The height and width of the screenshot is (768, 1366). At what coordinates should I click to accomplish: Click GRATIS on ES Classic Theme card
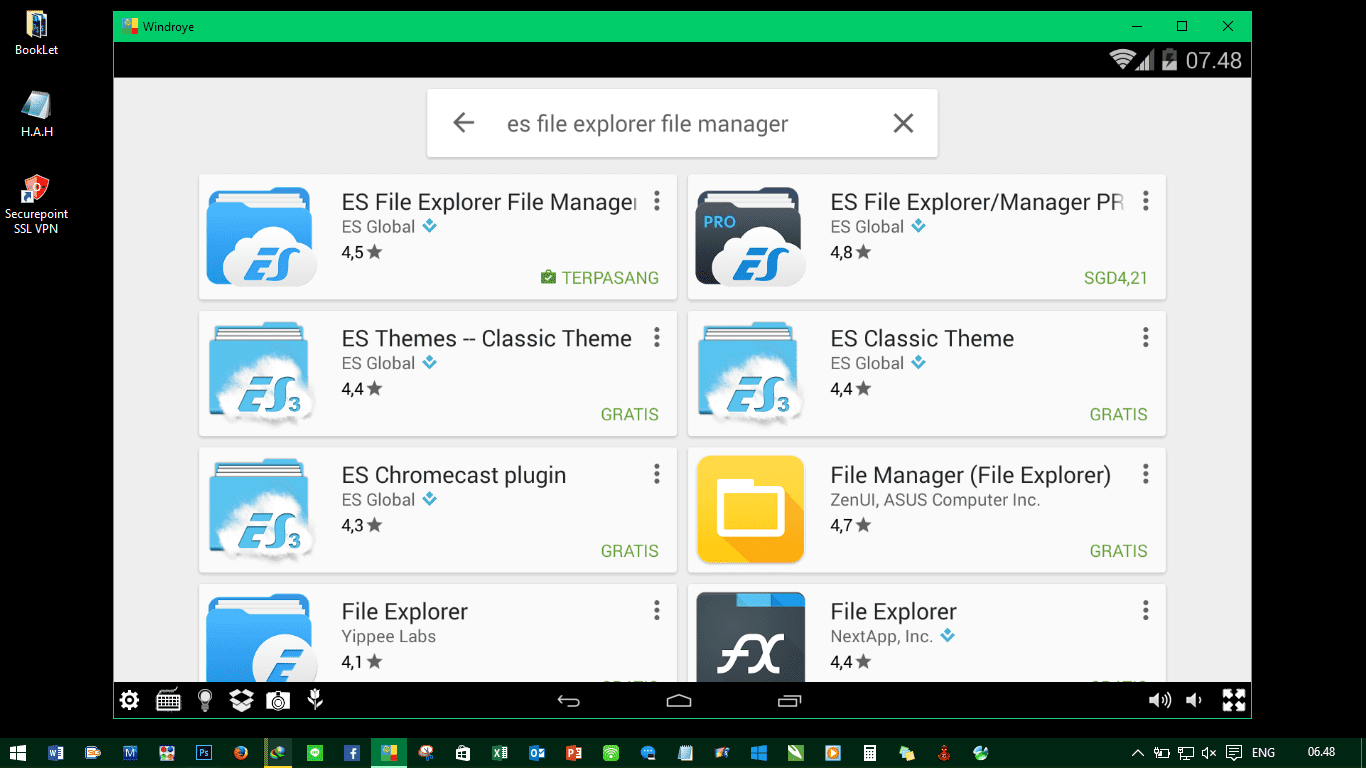tap(1119, 414)
